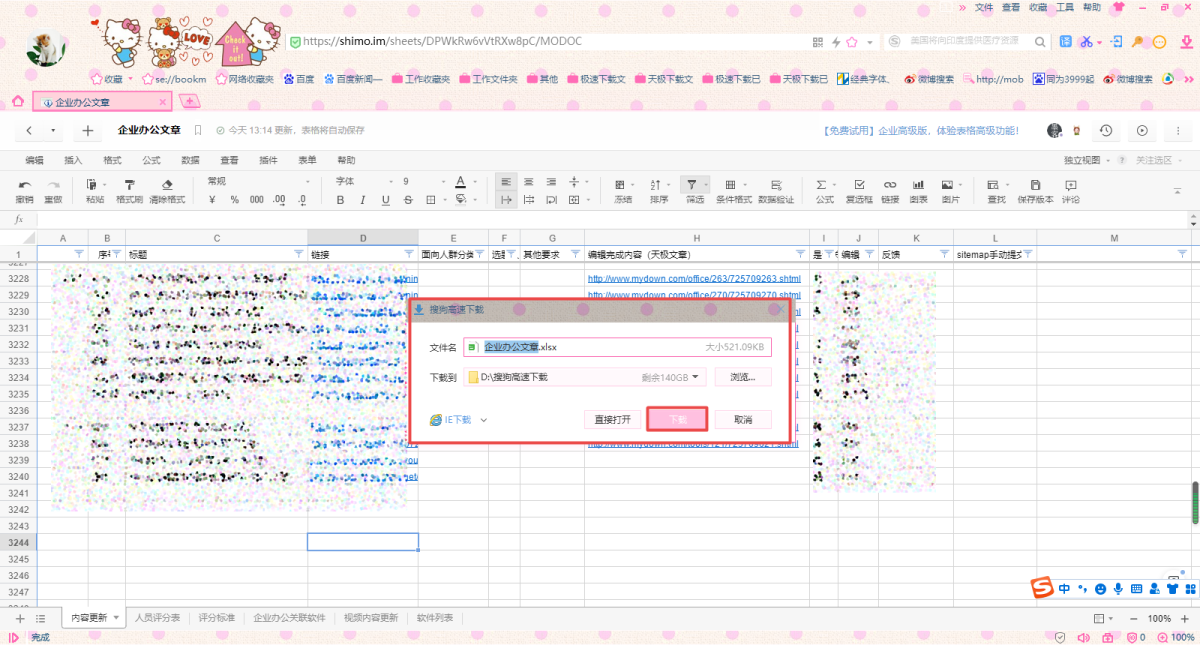Image resolution: width=1200 pixels, height=645 pixels.
Task: Click the file name input field
Action: click(590, 347)
